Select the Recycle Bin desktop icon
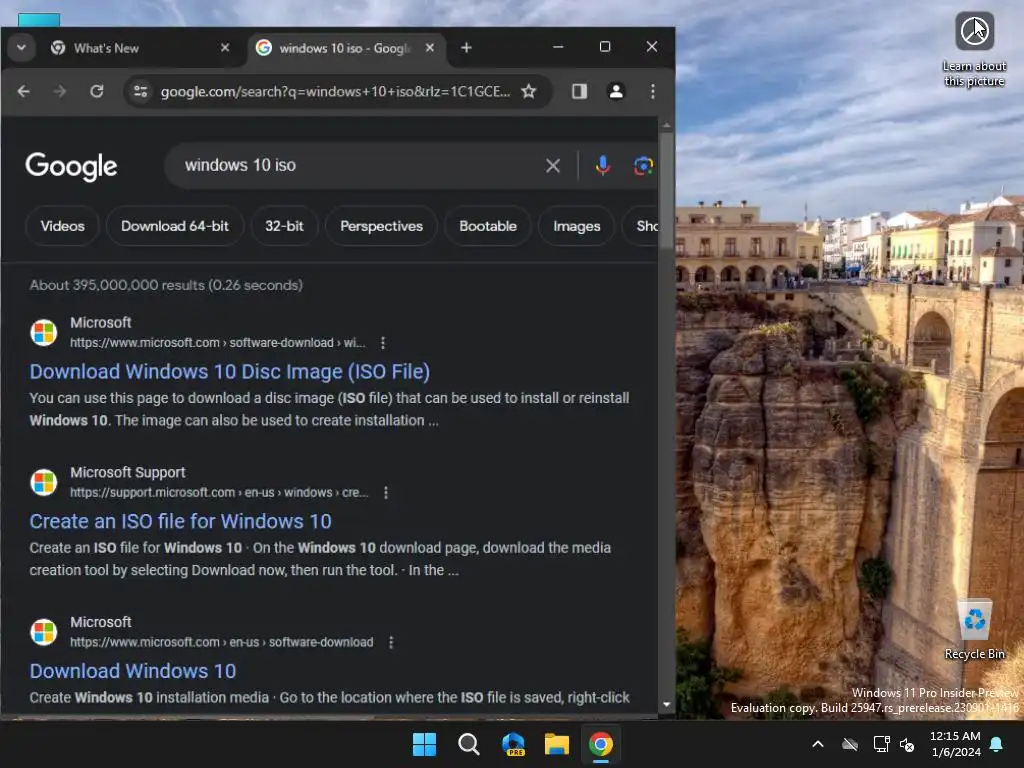The width and height of the screenshot is (1024, 768). 974,630
